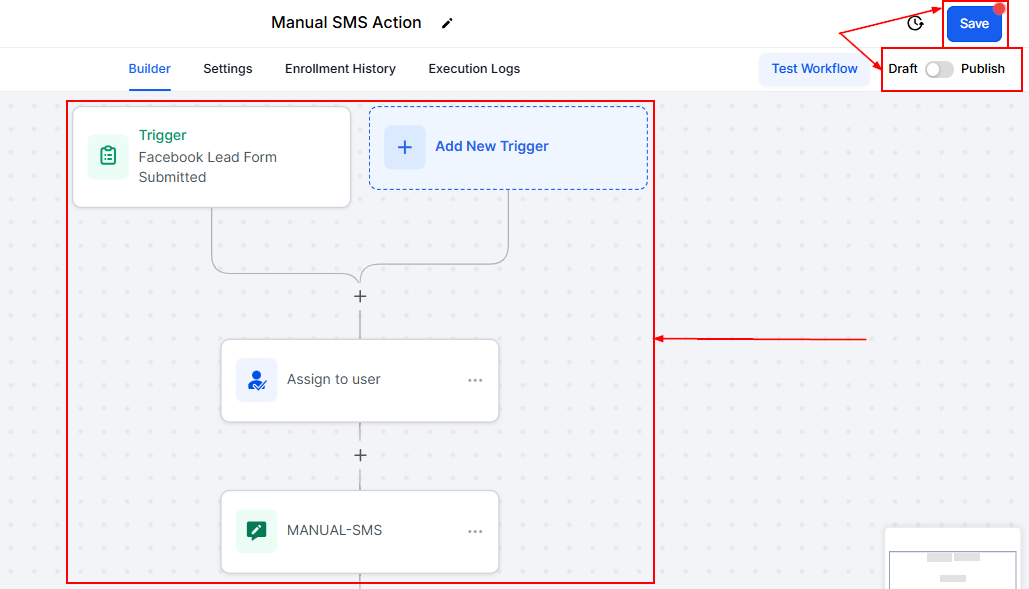Open version history clock icon
Viewport: 1029px width, 589px height.
pyautogui.click(x=915, y=24)
